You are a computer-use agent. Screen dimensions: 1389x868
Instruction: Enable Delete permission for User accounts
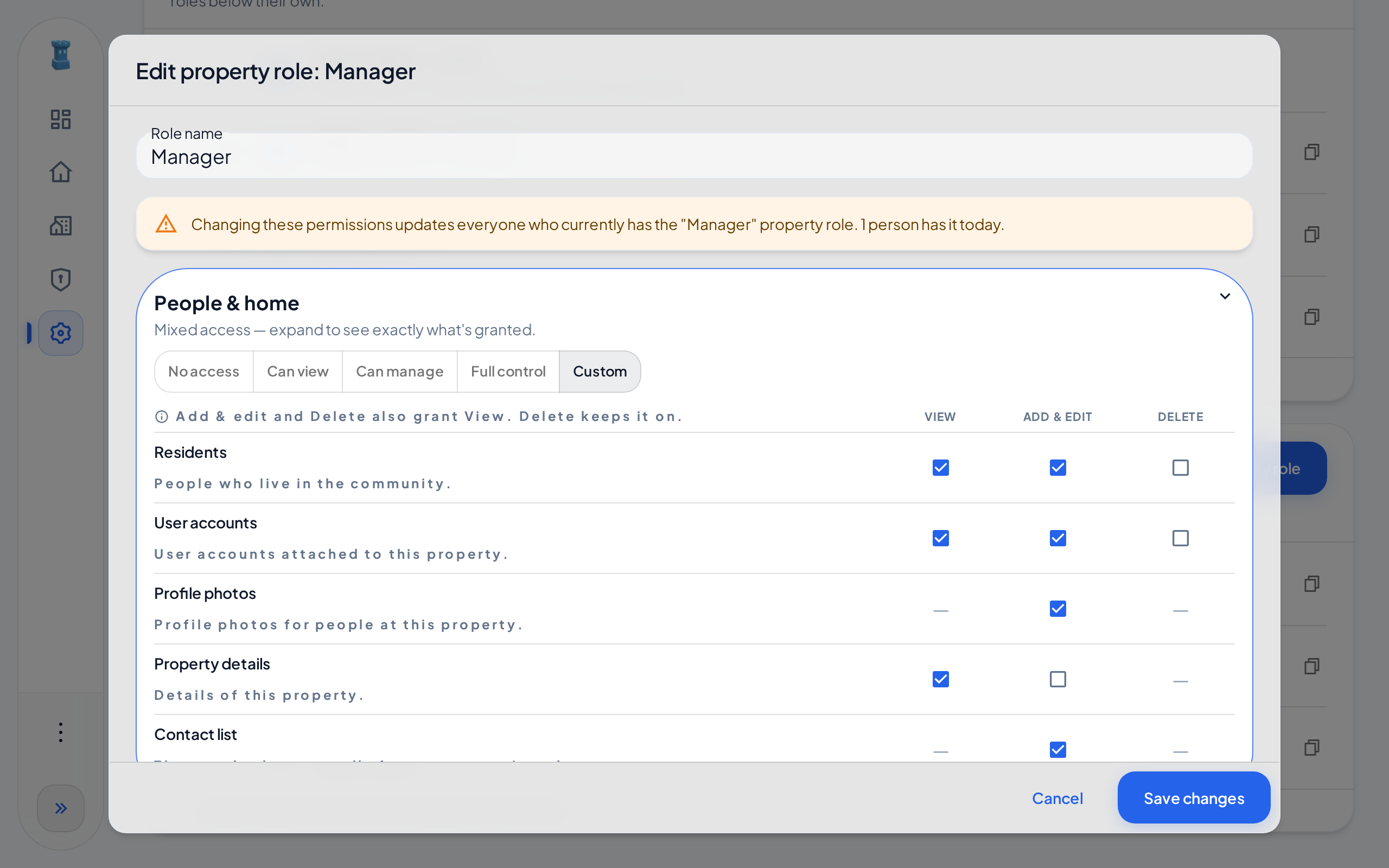coord(1180,539)
